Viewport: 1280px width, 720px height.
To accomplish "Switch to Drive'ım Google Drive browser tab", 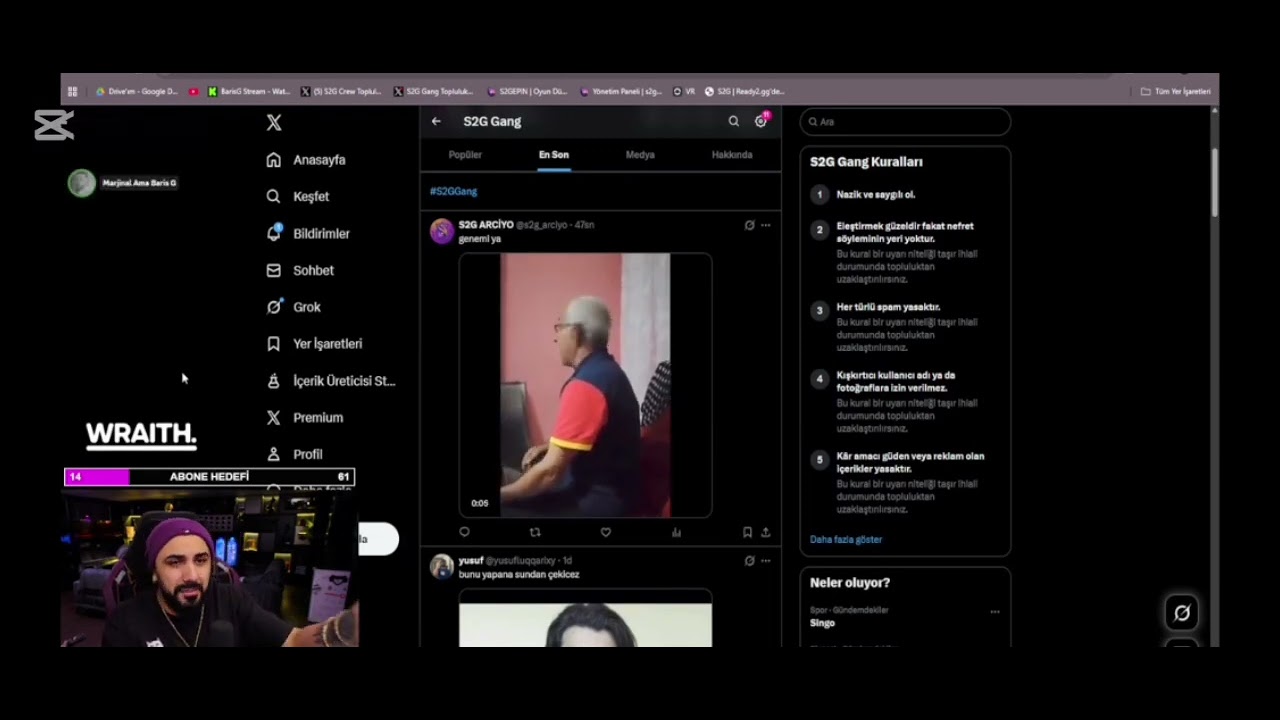I will pyautogui.click(x=137, y=91).
